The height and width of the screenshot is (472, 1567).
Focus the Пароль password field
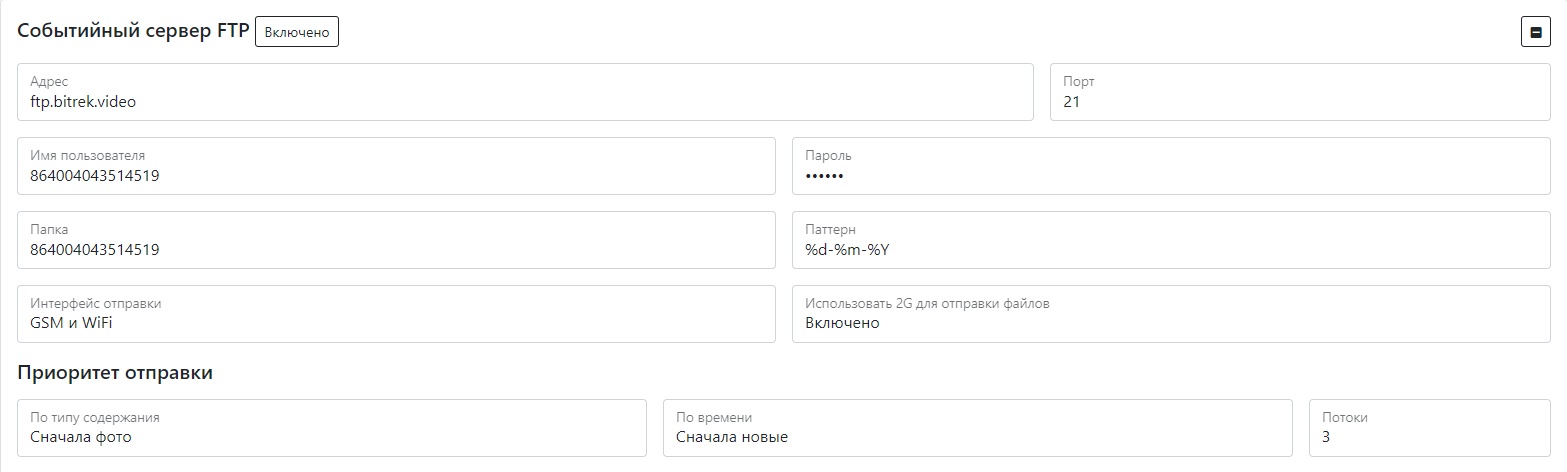(x=1170, y=166)
